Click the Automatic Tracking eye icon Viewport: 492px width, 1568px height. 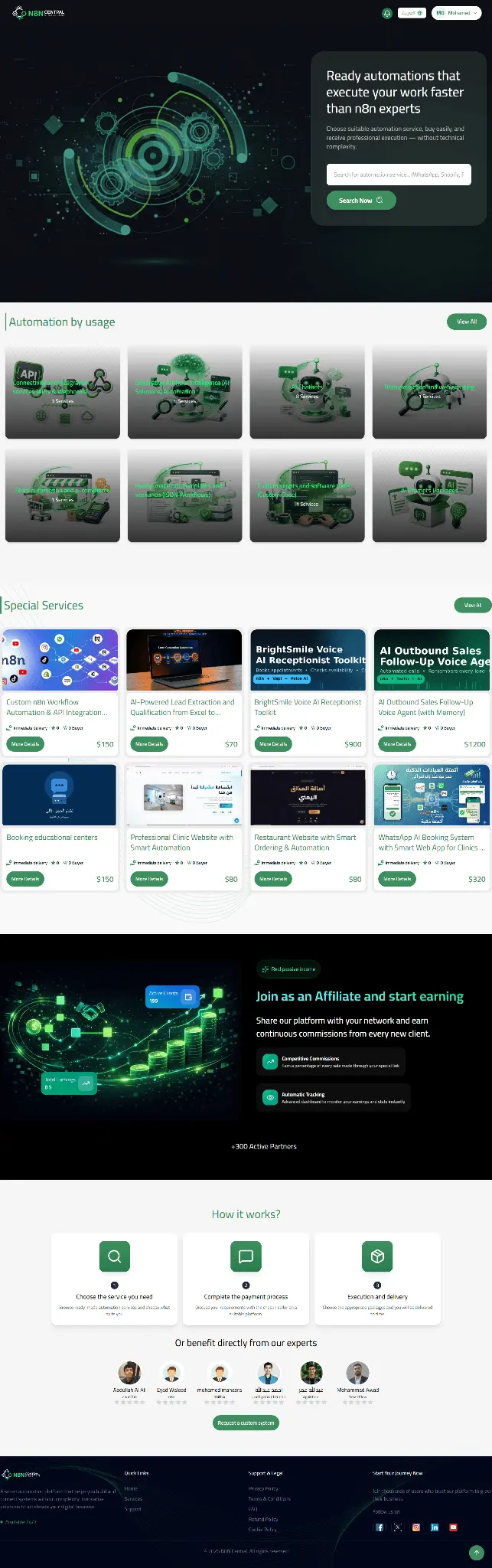pyautogui.click(x=270, y=1097)
